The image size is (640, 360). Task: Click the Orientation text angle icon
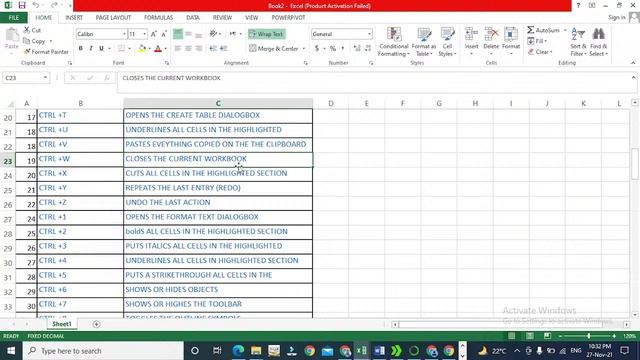click(x=213, y=34)
